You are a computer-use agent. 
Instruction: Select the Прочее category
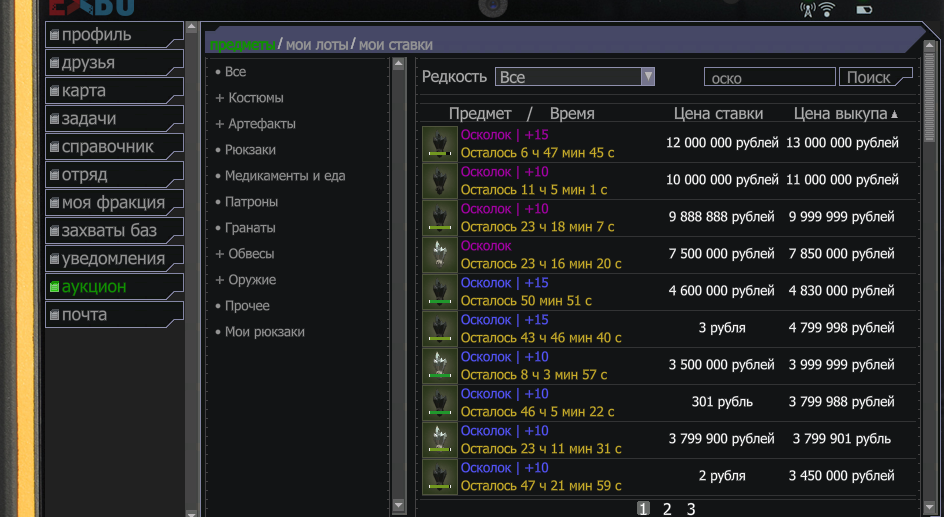242,306
